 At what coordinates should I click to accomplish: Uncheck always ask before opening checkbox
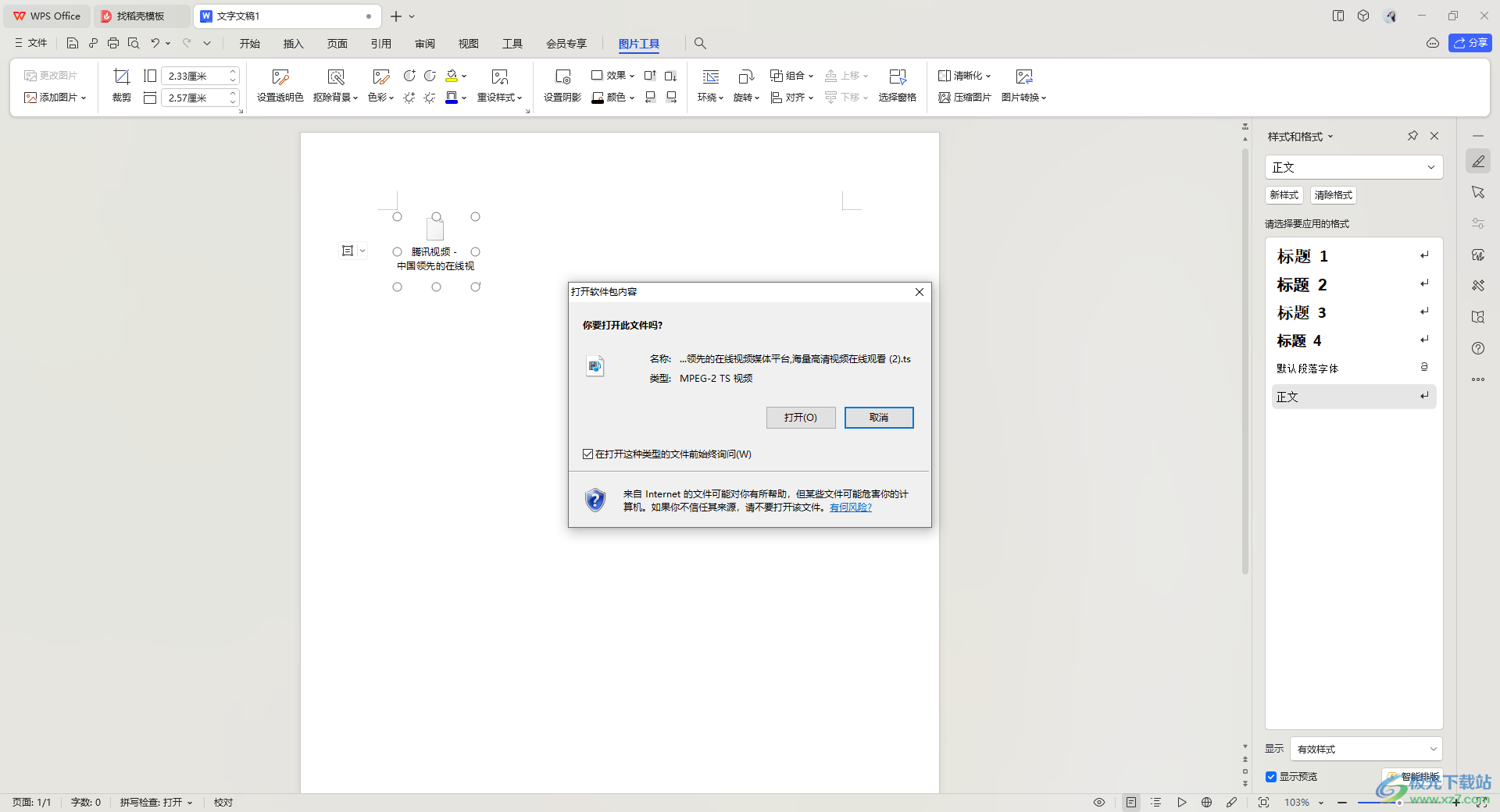[x=587, y=454]
